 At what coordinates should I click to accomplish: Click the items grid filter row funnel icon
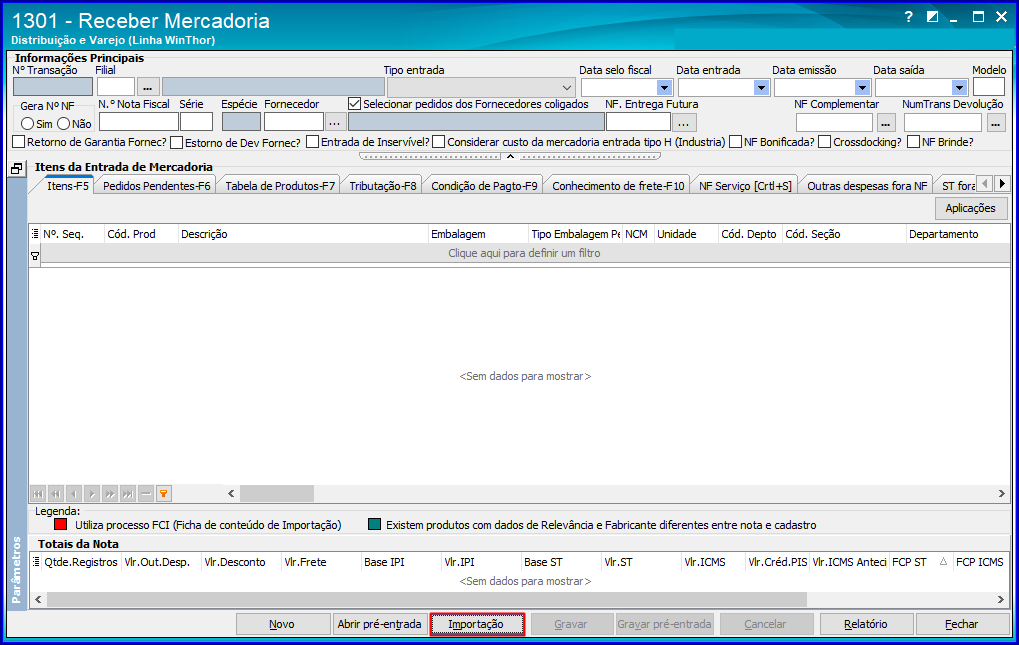tap(35, 256)
